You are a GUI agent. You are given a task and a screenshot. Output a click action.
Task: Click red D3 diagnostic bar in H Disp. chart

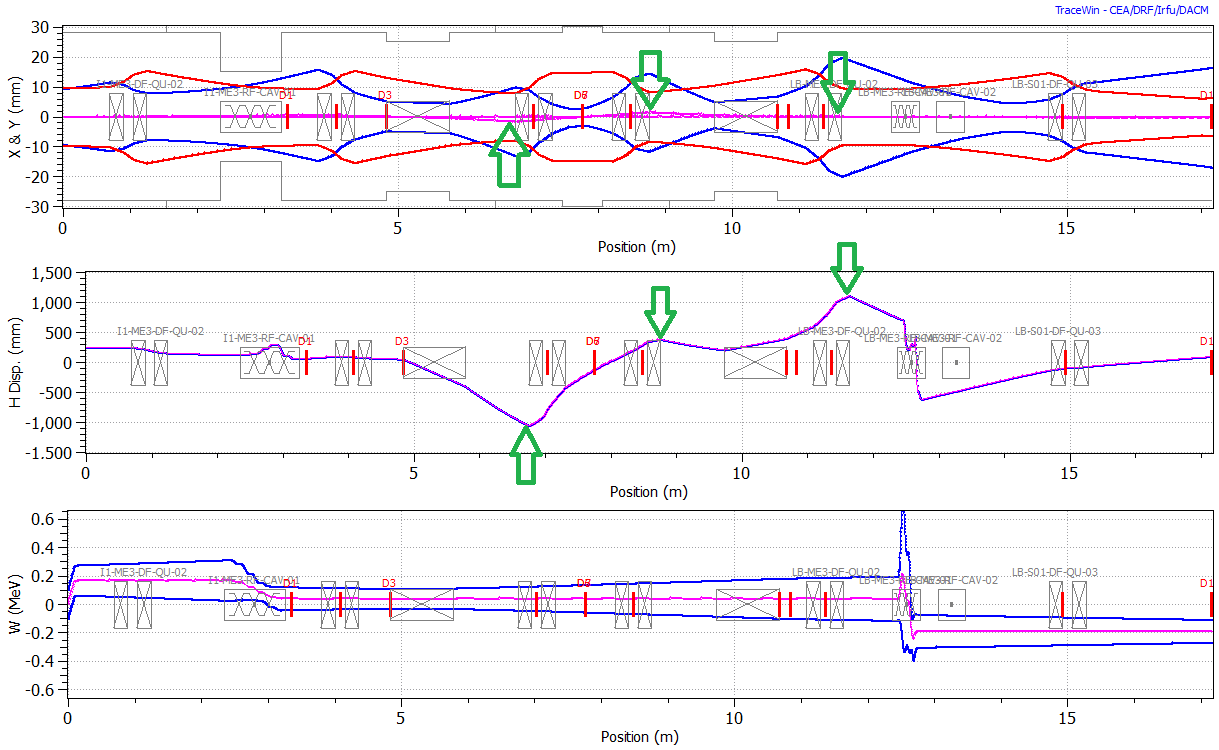click(403, 362)
